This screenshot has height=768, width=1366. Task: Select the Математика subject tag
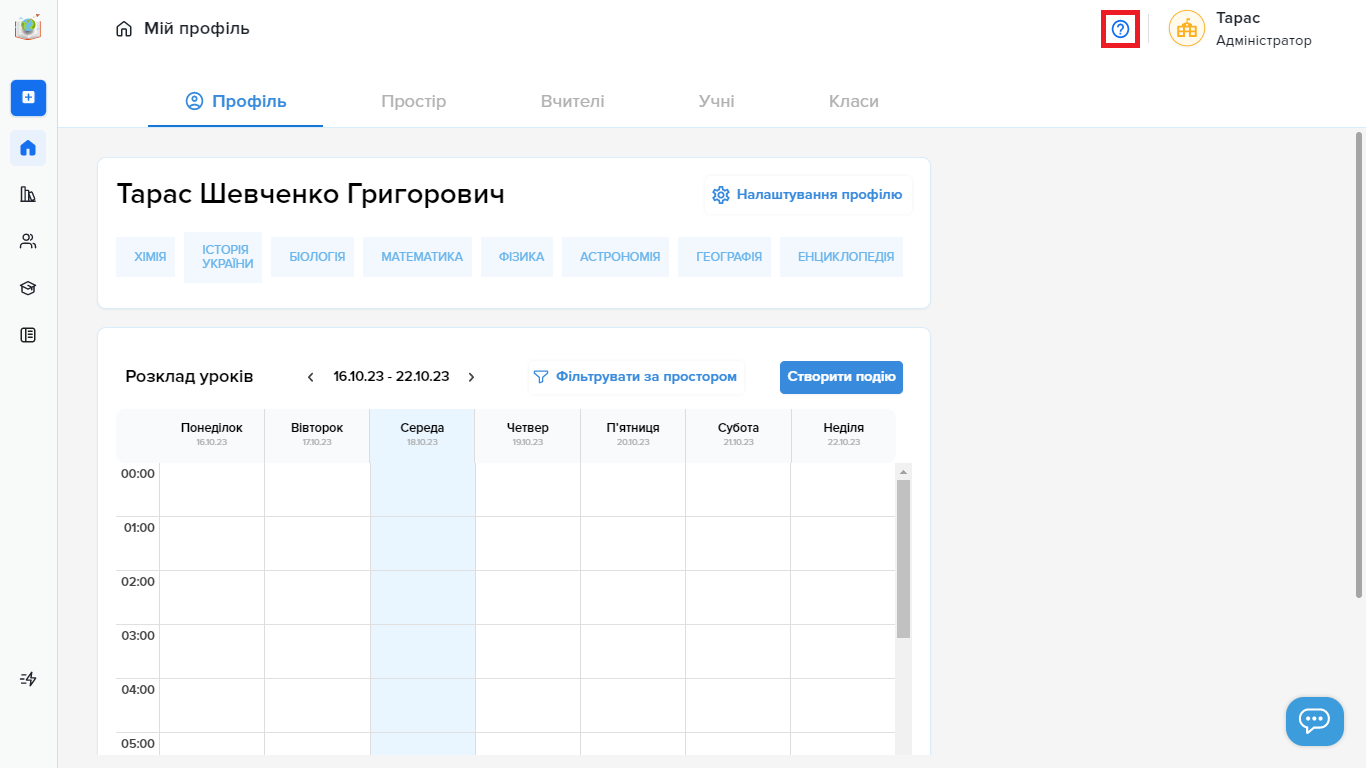pyautogui.click(x=421, y=257)
